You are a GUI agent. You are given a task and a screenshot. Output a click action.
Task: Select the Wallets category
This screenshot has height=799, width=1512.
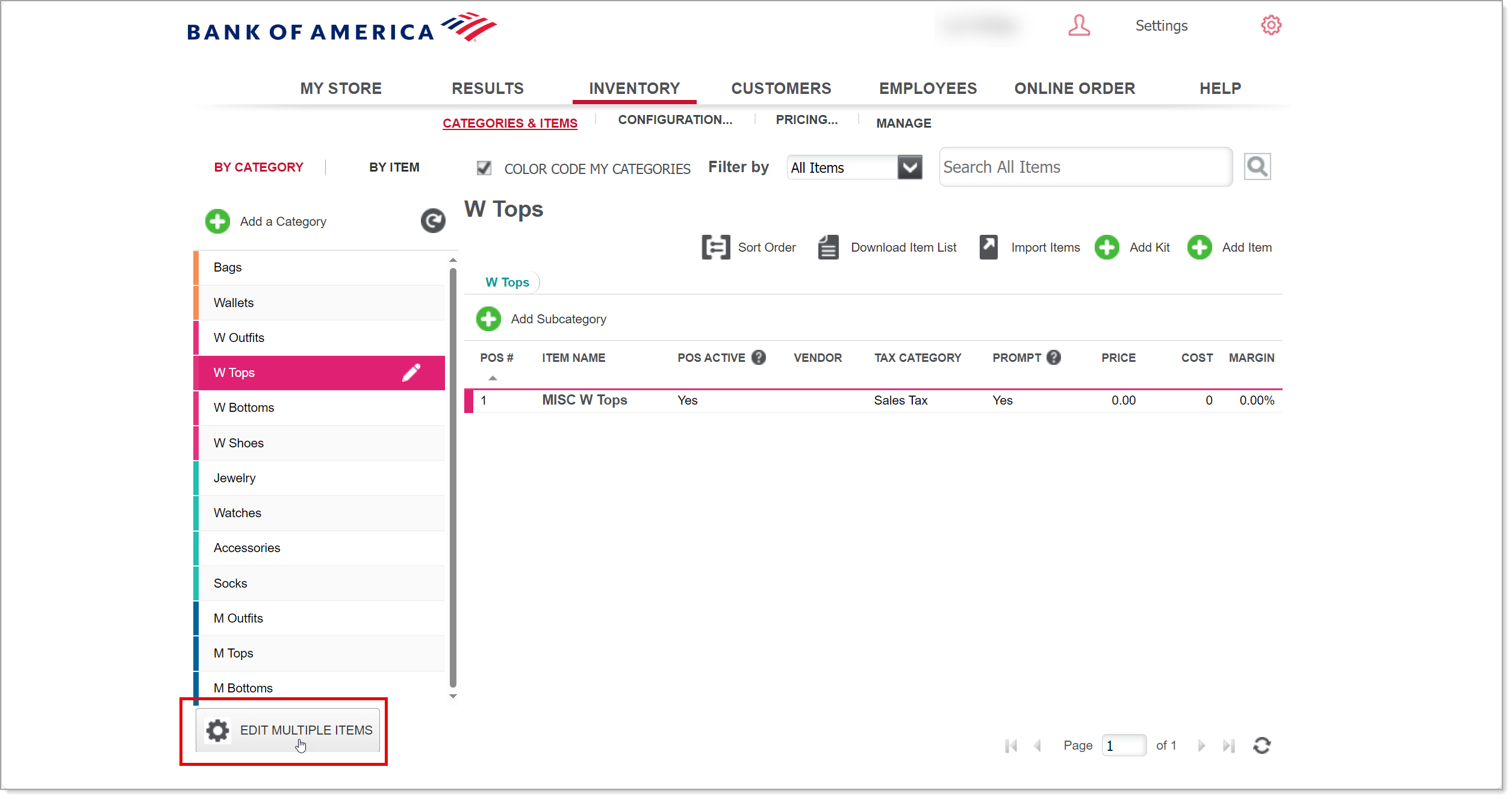319,303
